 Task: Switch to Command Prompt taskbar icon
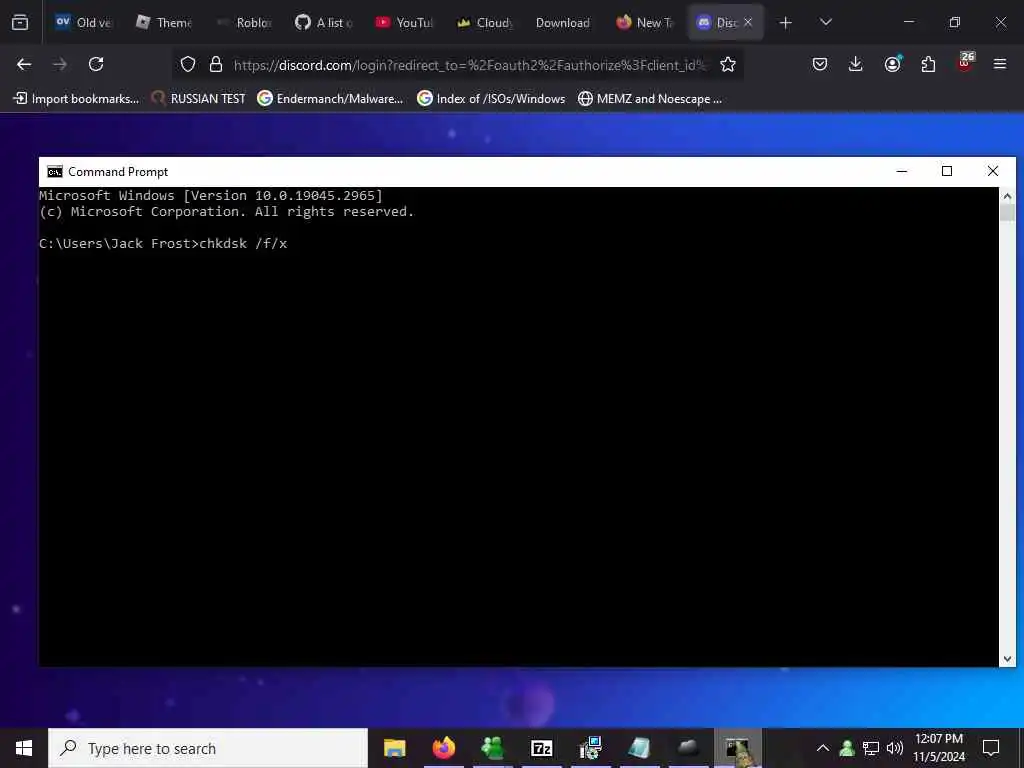(x=737, y=748)
